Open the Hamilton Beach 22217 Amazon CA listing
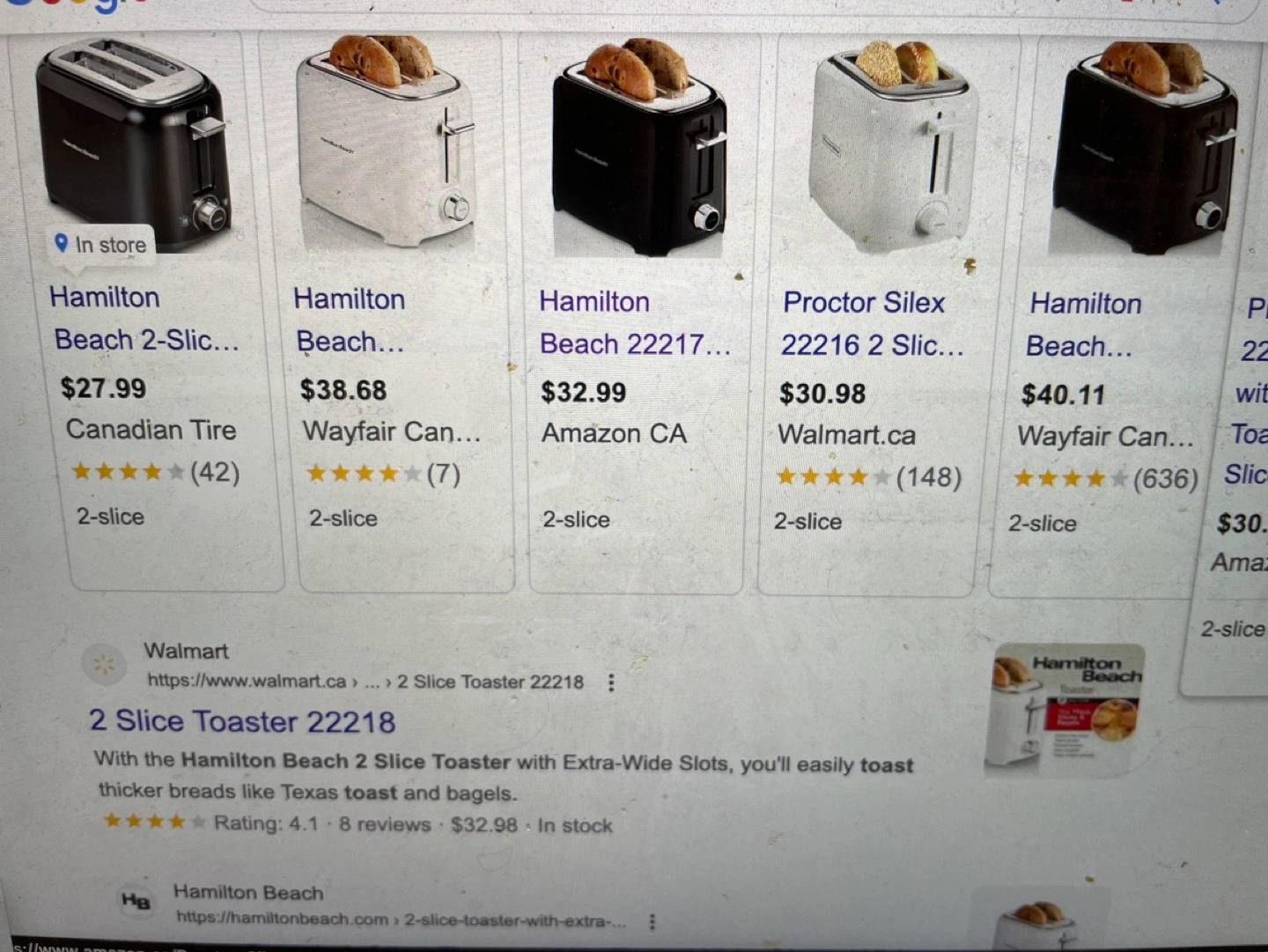This screenshot has height=952, width=1268. click(x=635, y=322)
